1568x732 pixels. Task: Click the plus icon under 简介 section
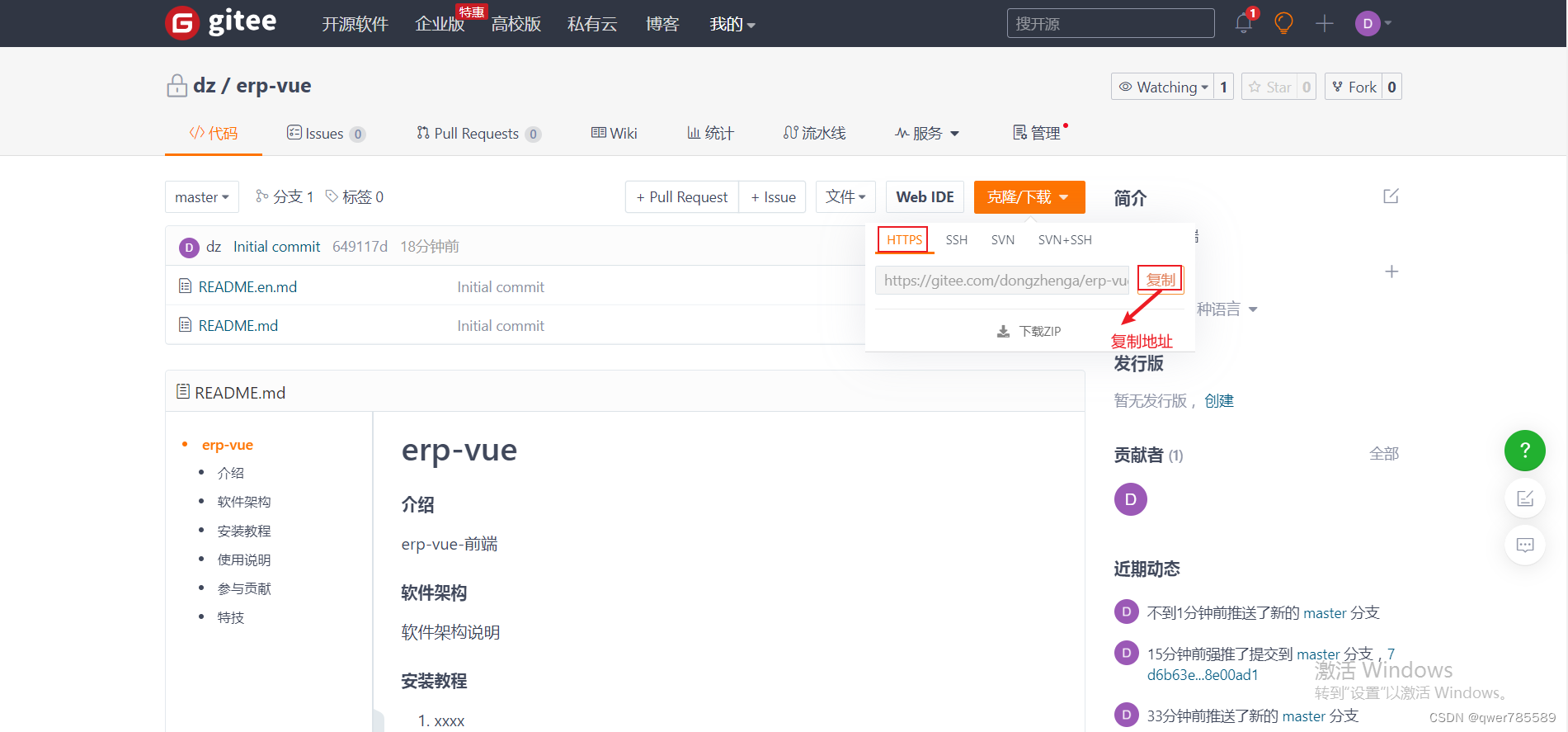(1391, 272)
